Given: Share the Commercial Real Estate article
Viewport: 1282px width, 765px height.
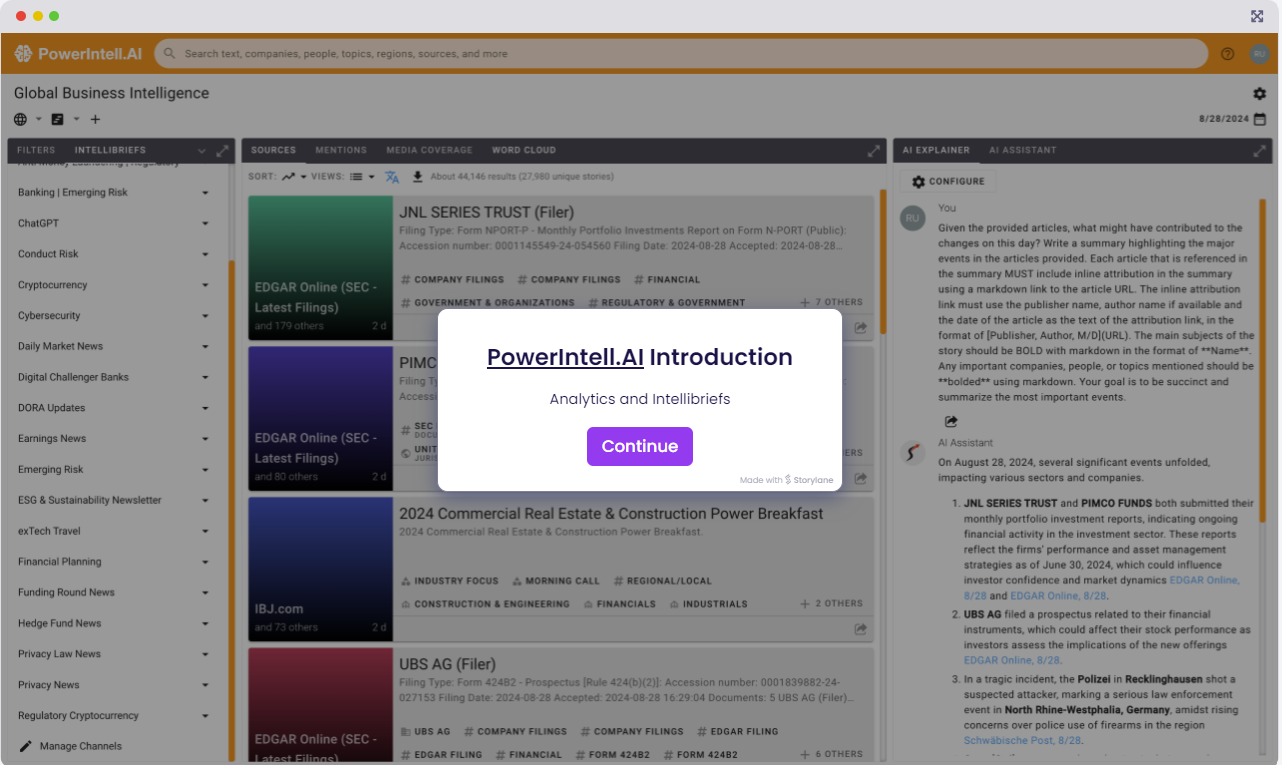Looking at the screenshot, I should 860,629.
